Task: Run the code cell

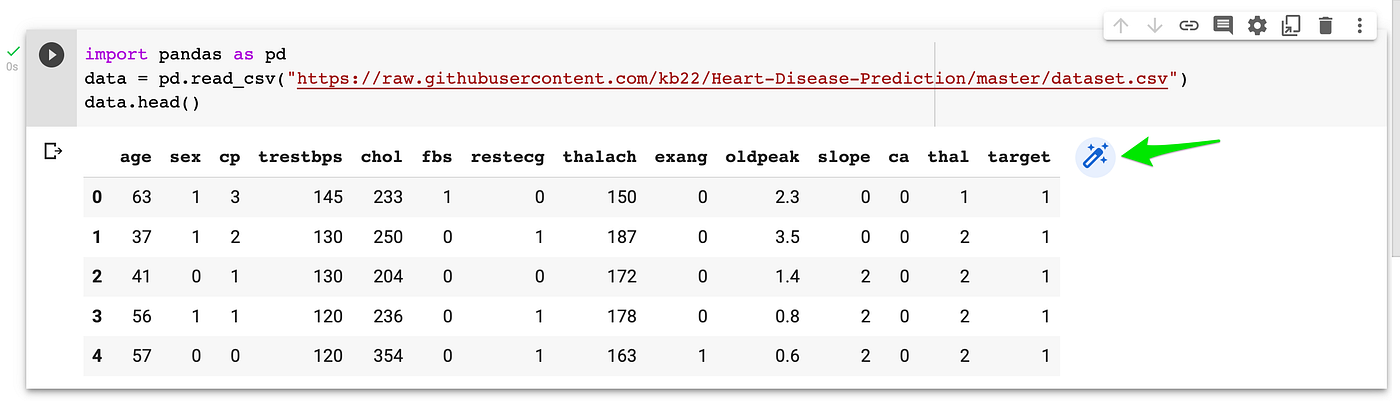Action: [51, 55]
